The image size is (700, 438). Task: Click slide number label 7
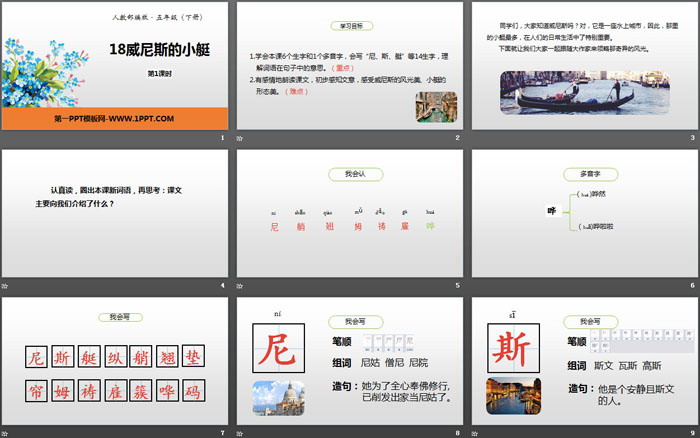222,433
